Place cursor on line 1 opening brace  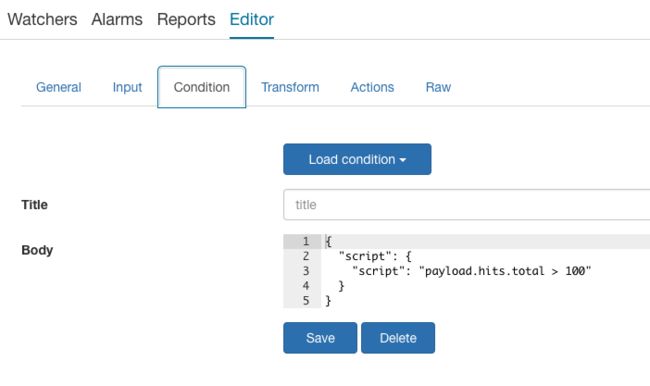tap(328, 241)
